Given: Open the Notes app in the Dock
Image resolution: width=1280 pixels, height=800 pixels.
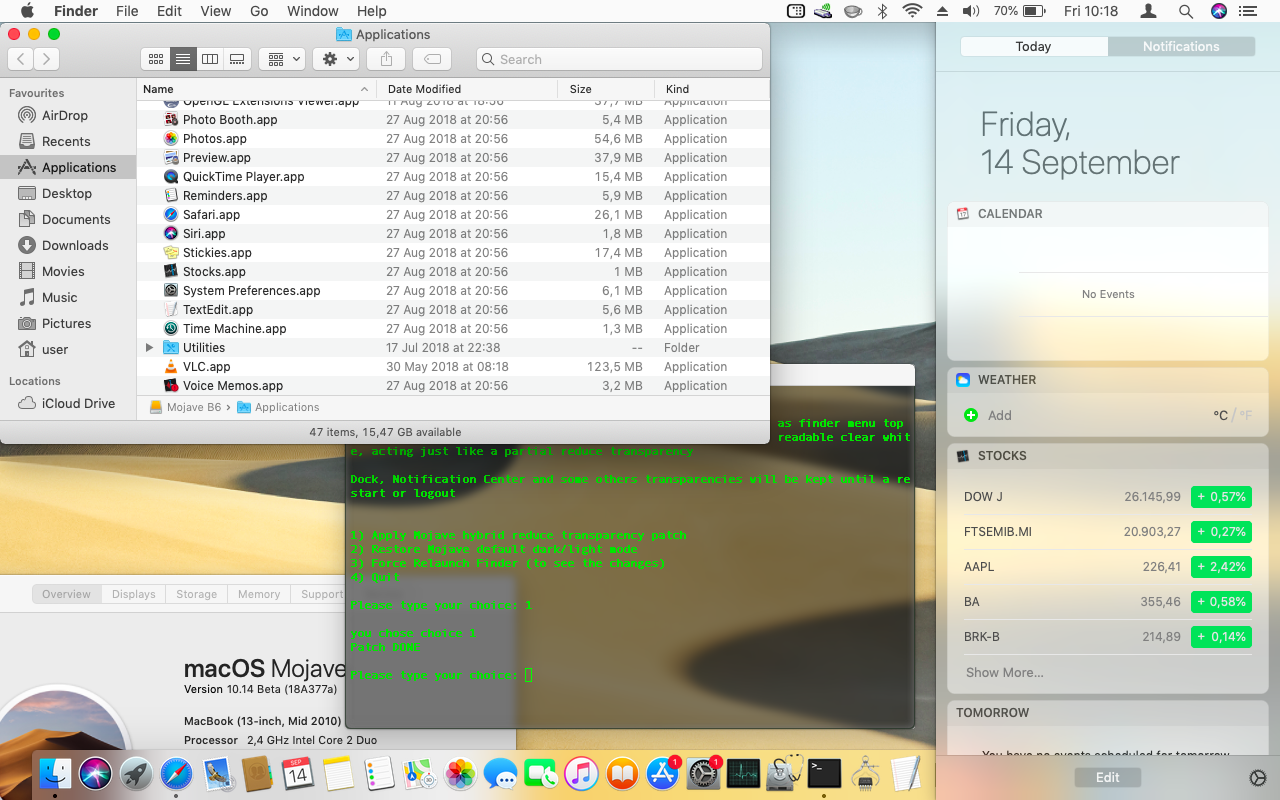Looking at the screenshot, I should click(338, 773).
